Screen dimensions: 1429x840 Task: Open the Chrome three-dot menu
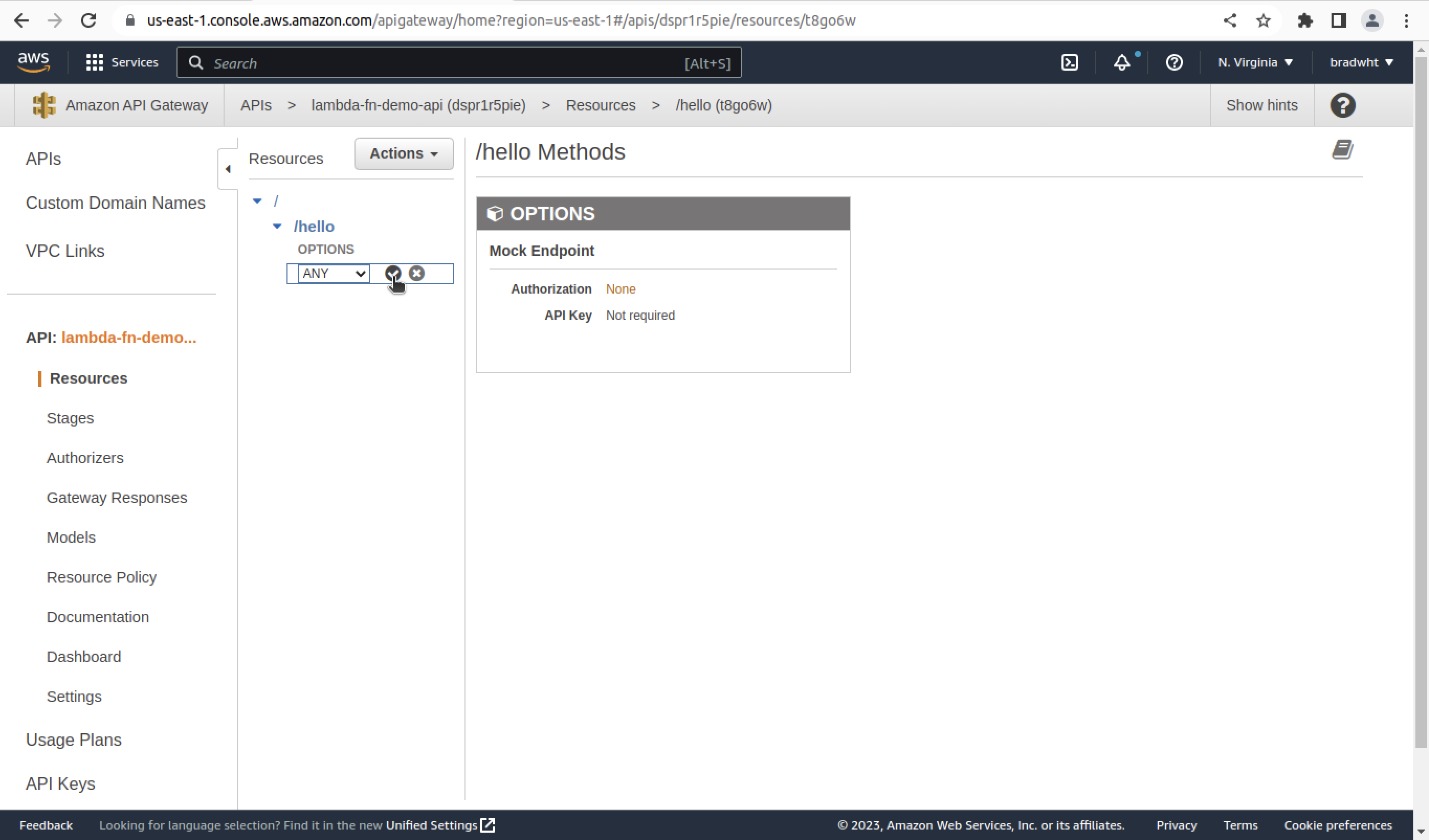pos(1406,20)
